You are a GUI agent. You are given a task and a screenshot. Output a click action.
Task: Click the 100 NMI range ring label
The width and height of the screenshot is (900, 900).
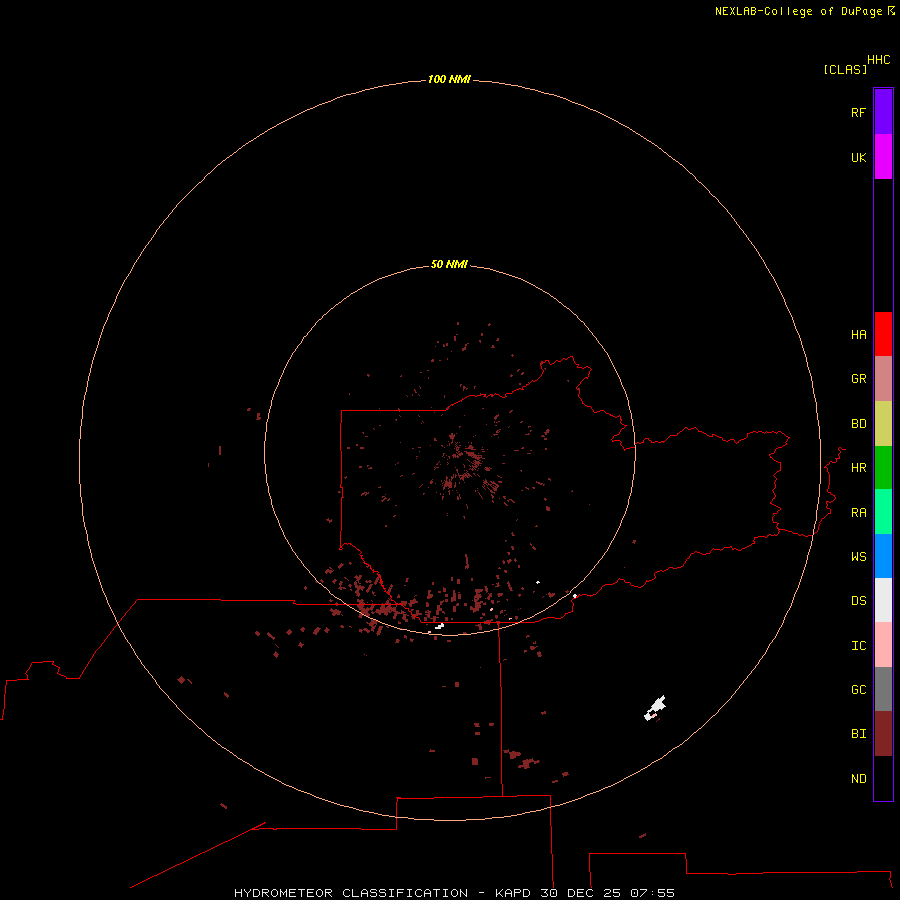[449, 79]
